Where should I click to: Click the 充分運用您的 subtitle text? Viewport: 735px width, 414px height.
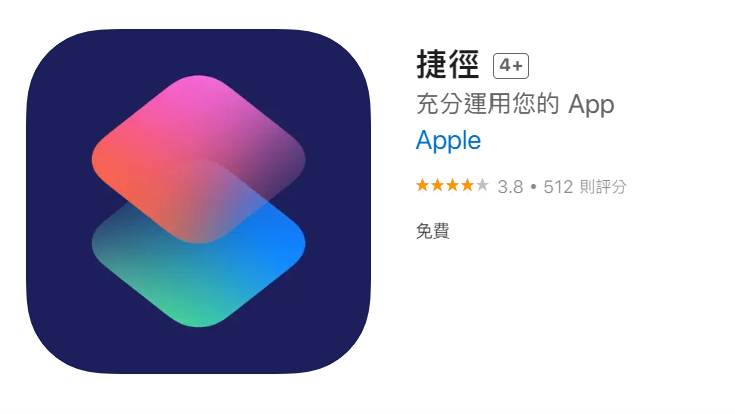coord(488,104)
